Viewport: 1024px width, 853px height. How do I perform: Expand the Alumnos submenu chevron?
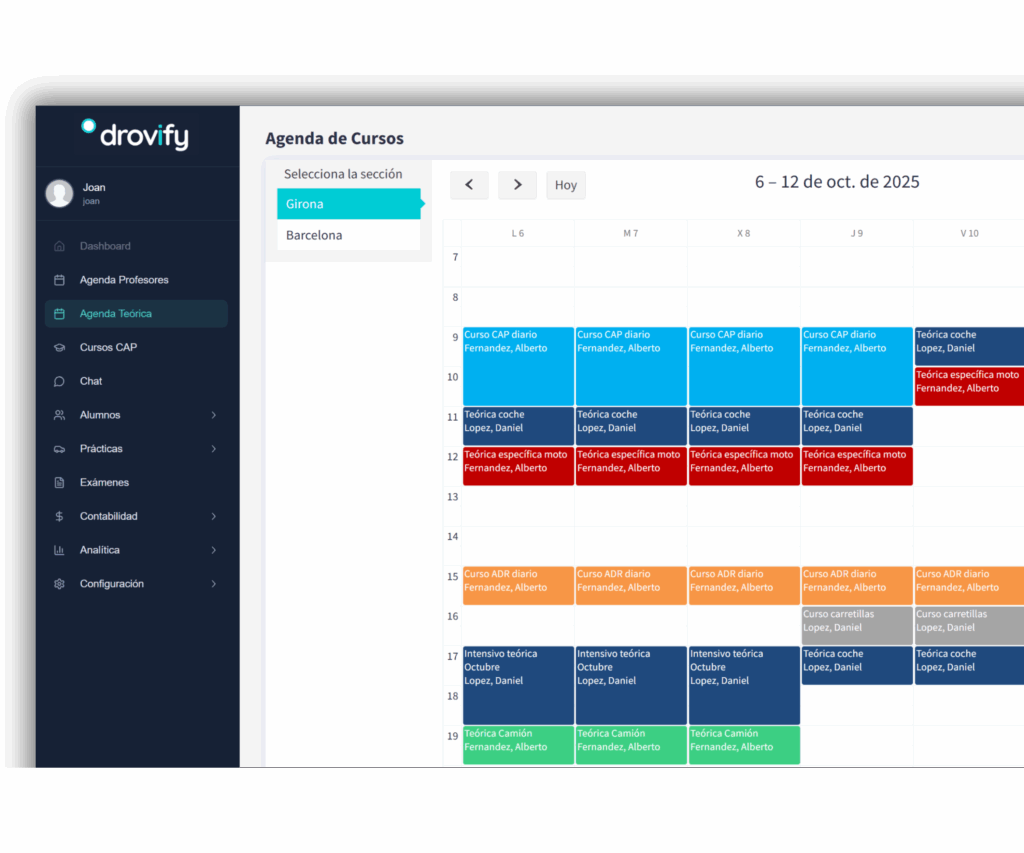pos(214,415)
